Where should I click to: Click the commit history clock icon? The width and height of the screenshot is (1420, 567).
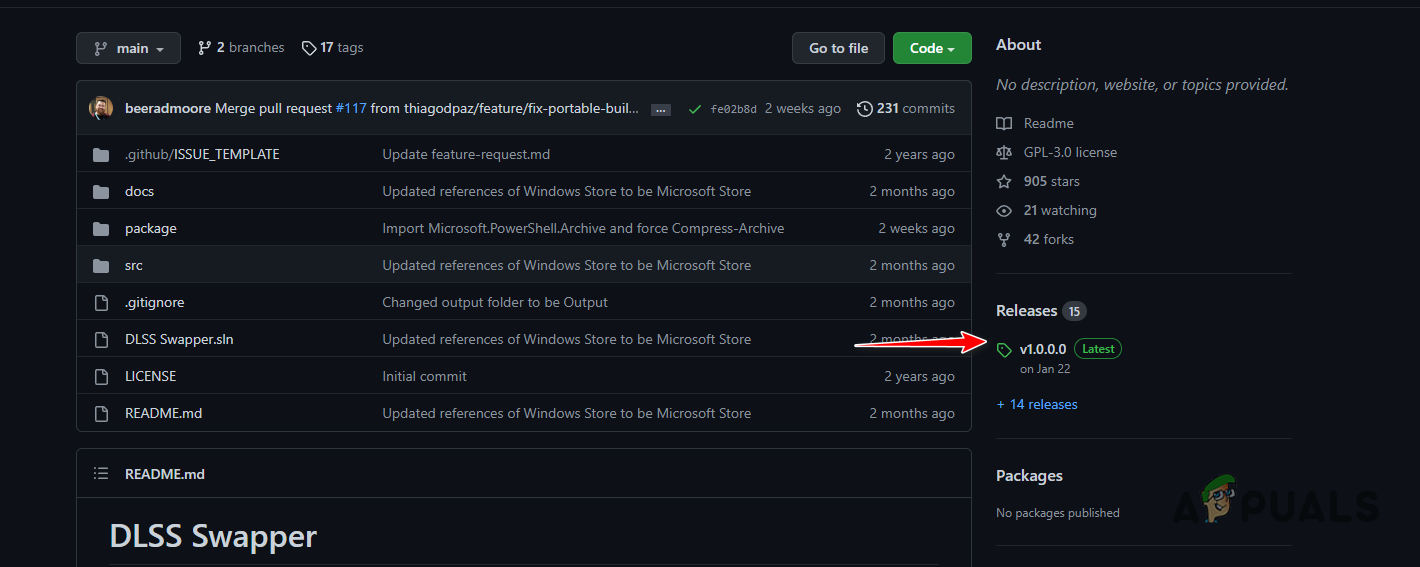point(865,109)
